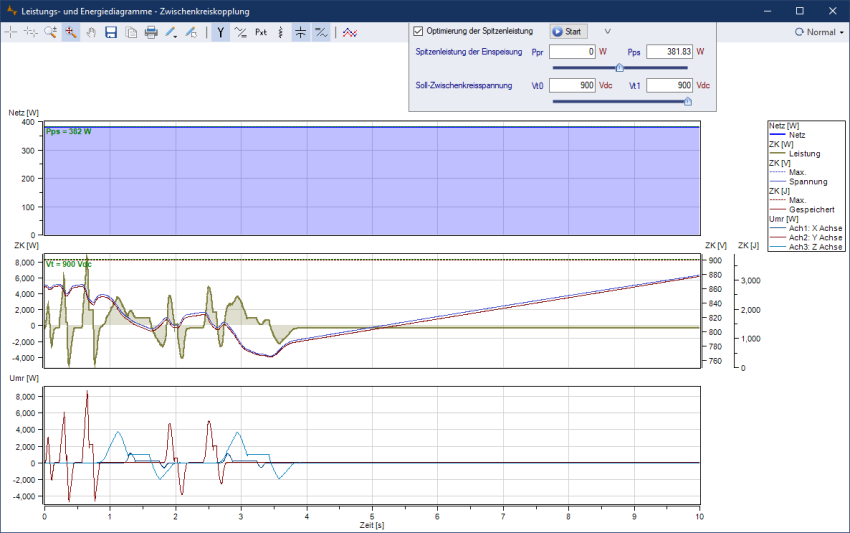Click the magnifier zoom tool with arrows
Image resolution: width=850 pixels, height=533 pixels.
pos(71,32)
